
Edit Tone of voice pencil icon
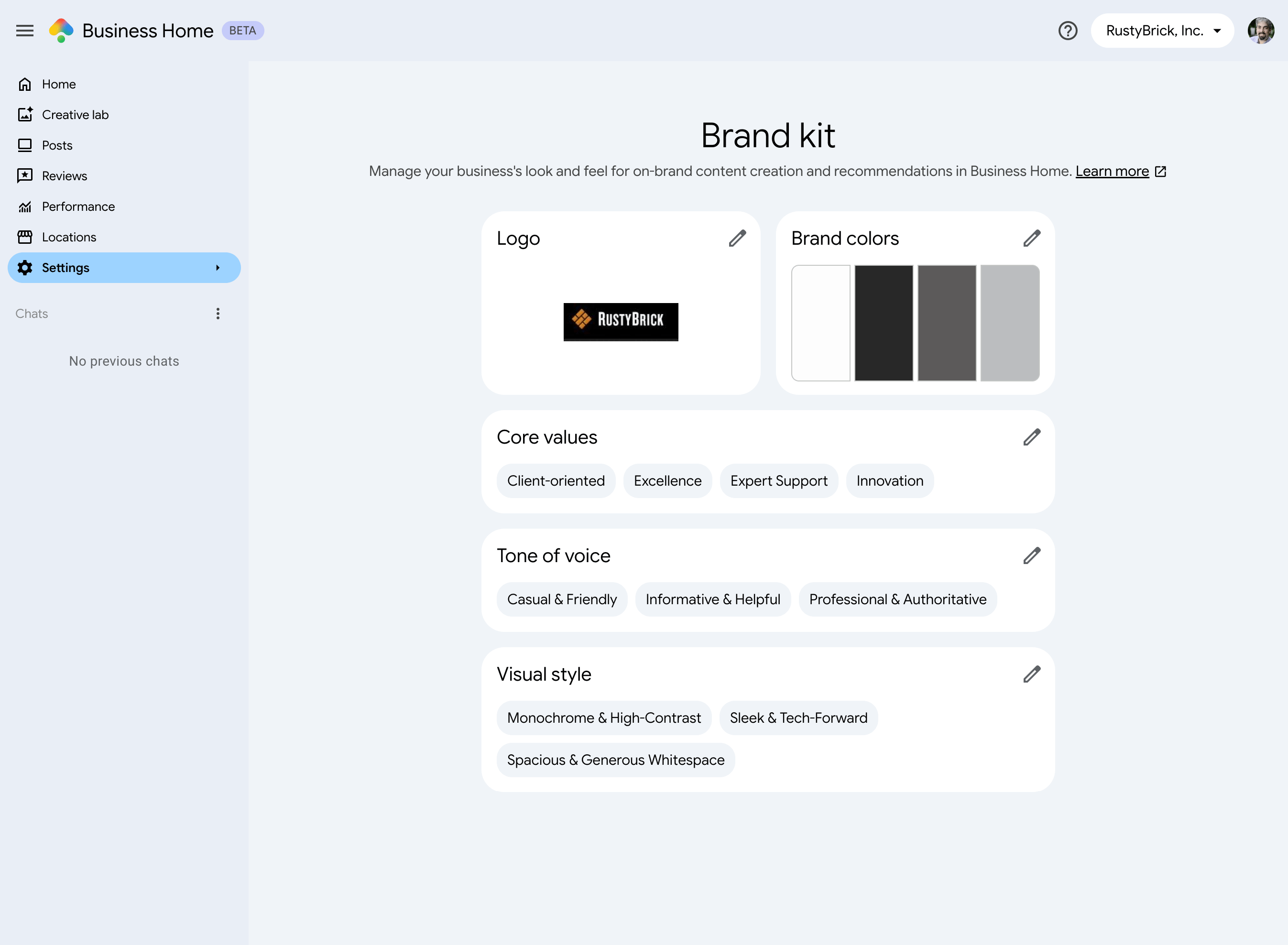(x=1032, y=555)
